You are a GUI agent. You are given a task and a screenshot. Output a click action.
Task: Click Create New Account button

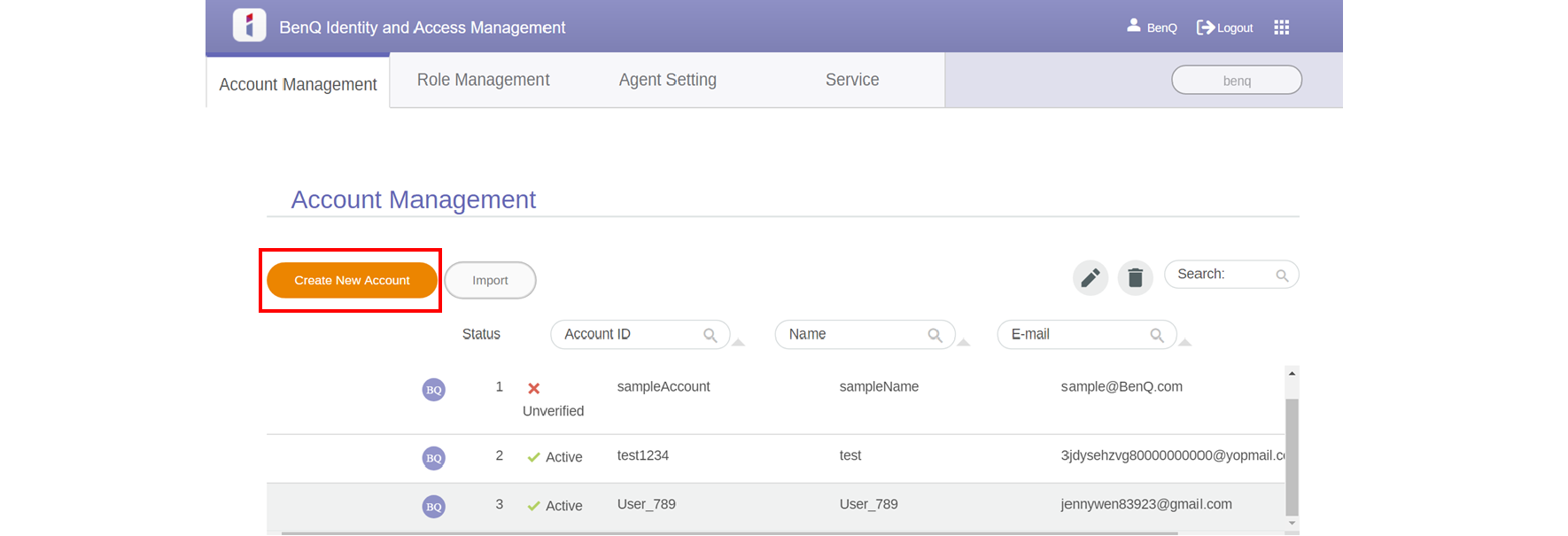(x=352, y=280)
